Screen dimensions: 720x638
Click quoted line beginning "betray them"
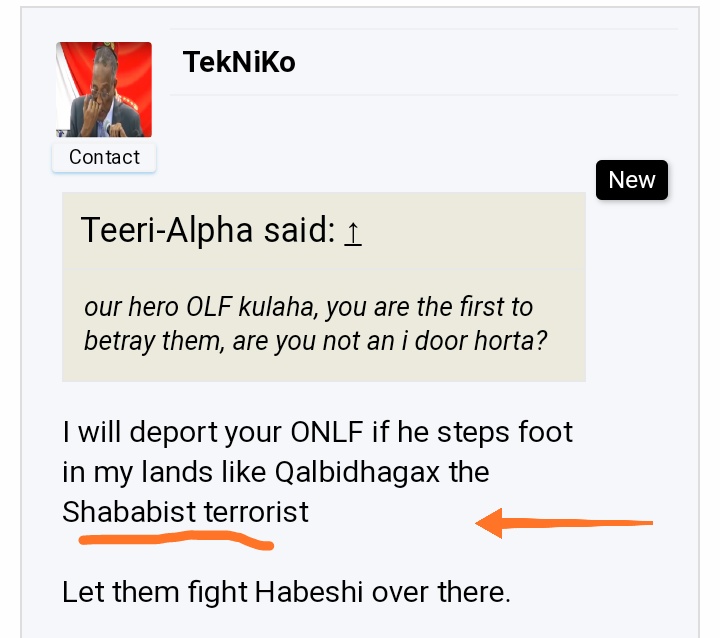pyautogui.click(x=315, y=341)
